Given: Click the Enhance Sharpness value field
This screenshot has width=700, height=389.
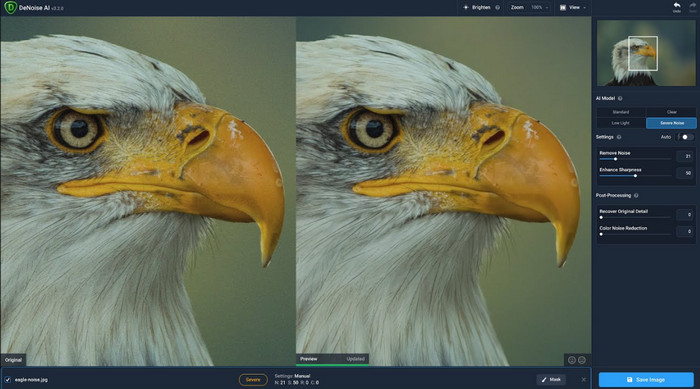Looking at the screenshot, I should (x=685, y=173).
